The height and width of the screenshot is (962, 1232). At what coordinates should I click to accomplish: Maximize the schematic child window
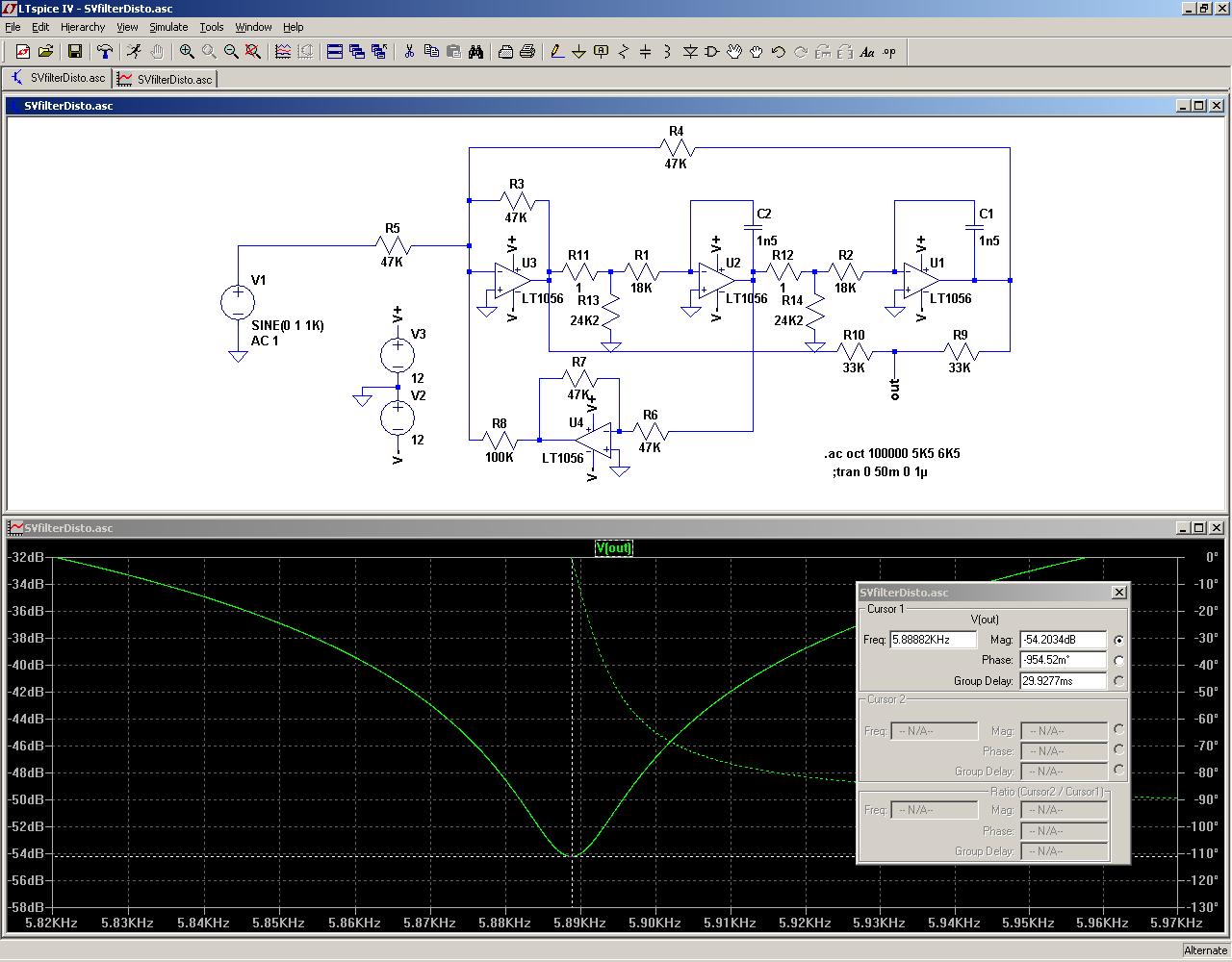point(1199,106)
